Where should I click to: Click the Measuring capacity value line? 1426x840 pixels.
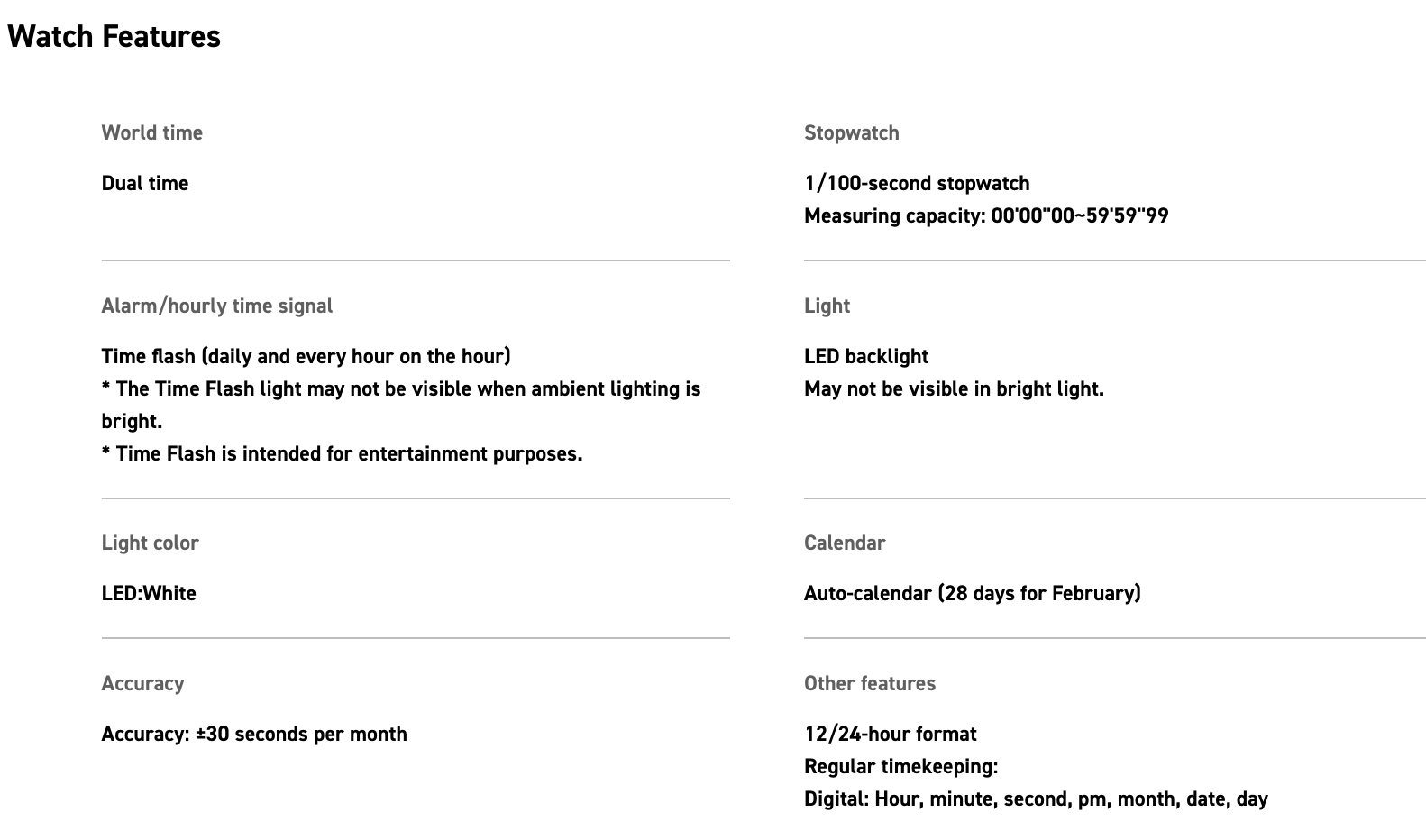click(985, 215)
